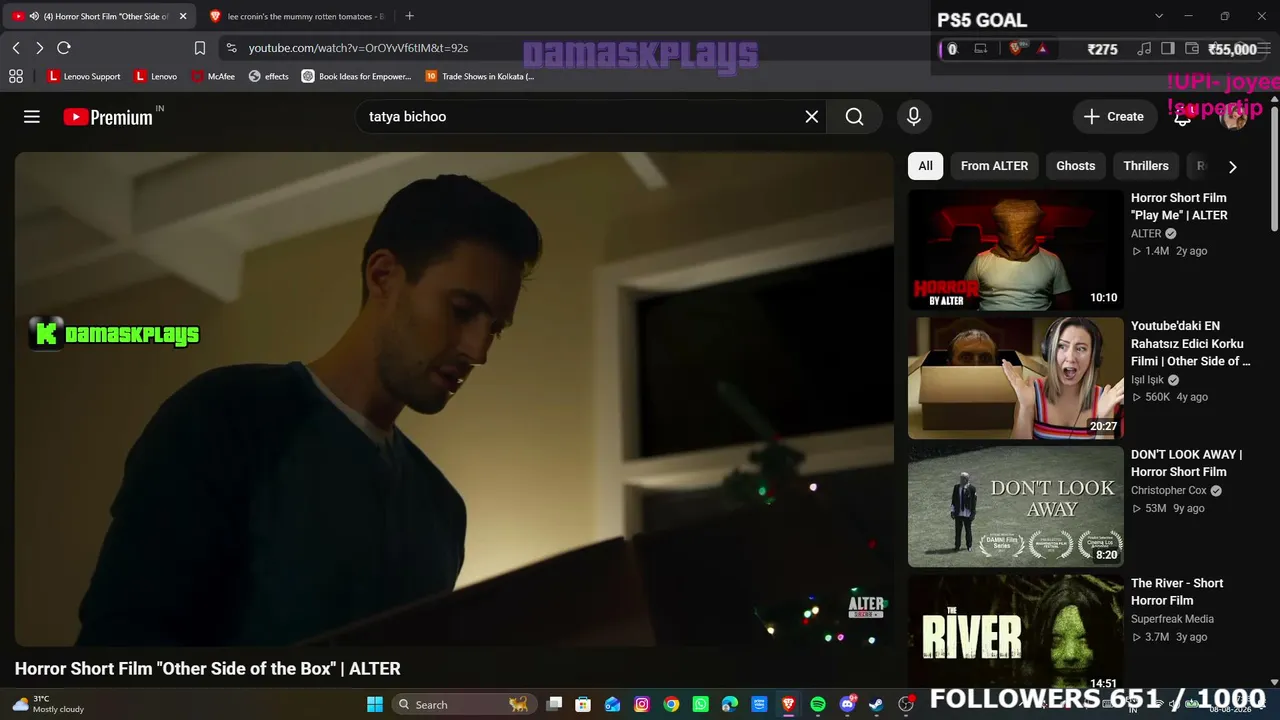Viewport: 1280px width, 720px height.
Task: Open YouTube notifications bell
Action: (x=1183, y=117)
